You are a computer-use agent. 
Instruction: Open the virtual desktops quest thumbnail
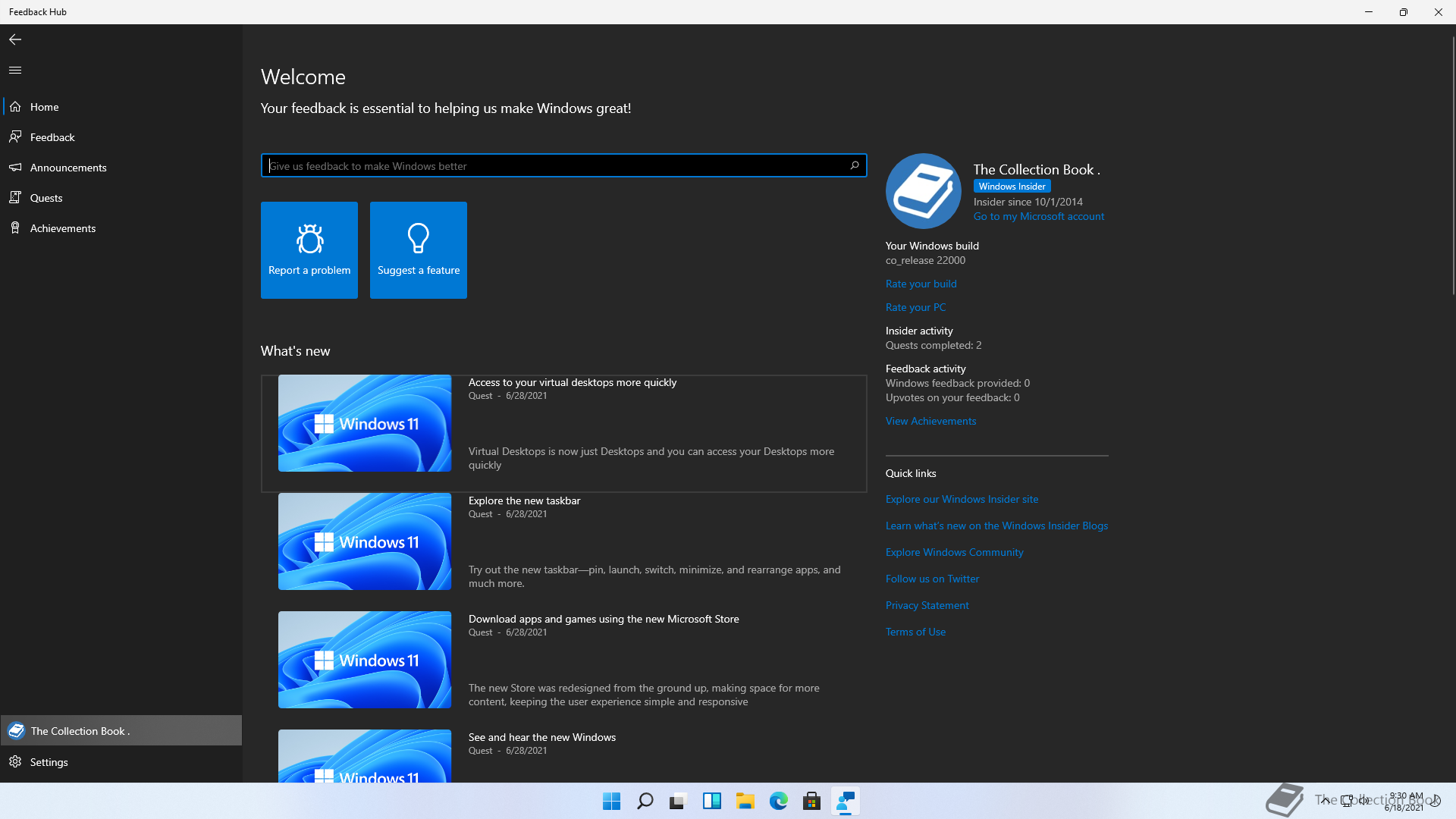[365, 423]
